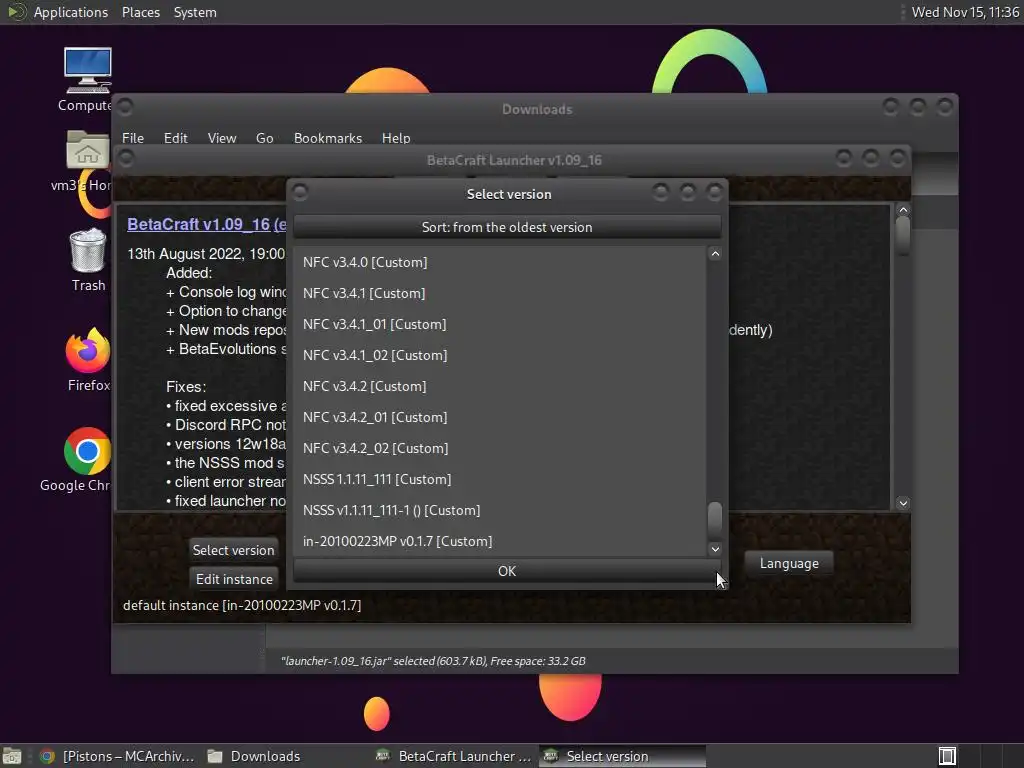1024x768 pixels.
Task: Open the Edit menu in Downloads window
Action: click(x=175, y=138)
